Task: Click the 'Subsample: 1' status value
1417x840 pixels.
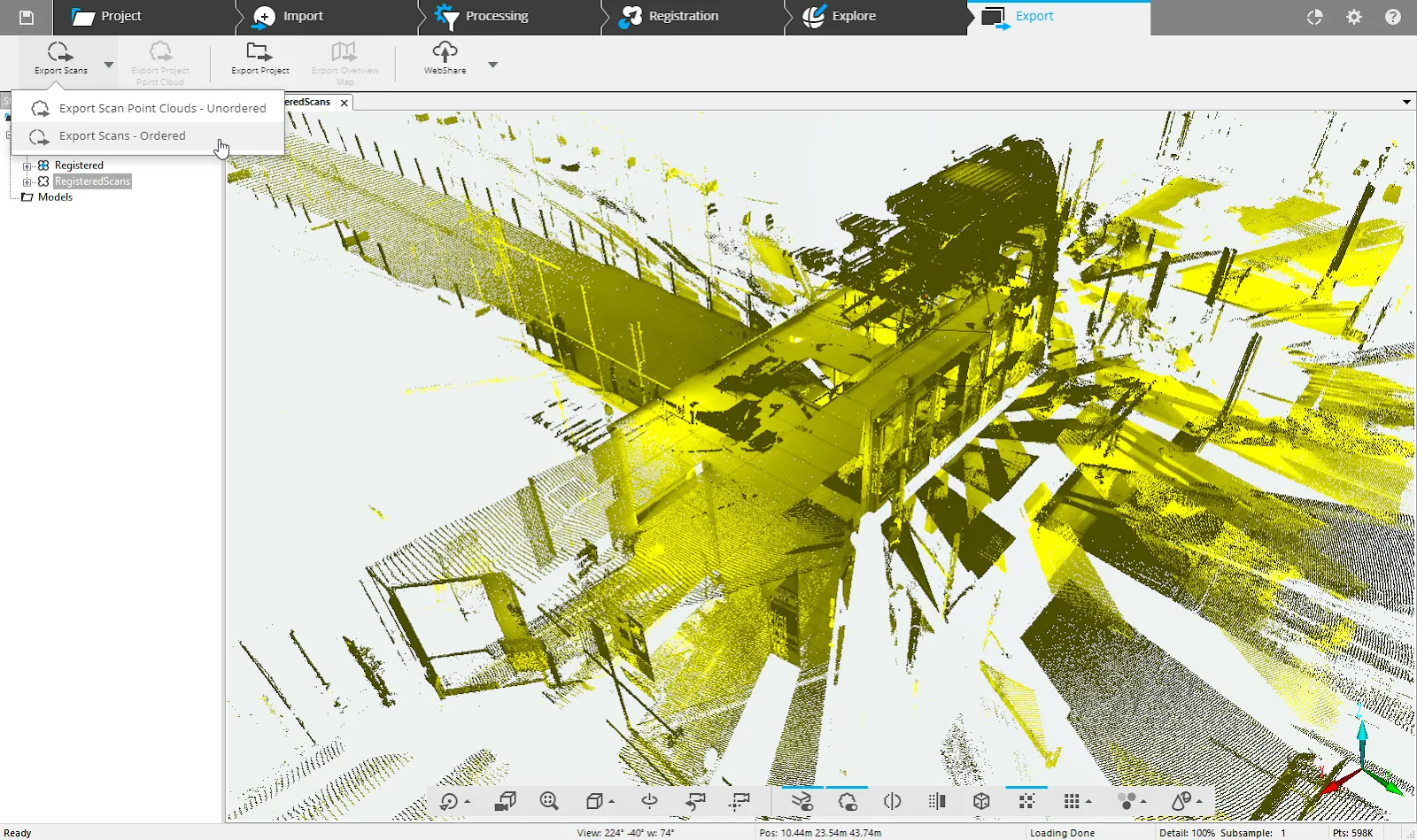Action: tap(1253, 833)
